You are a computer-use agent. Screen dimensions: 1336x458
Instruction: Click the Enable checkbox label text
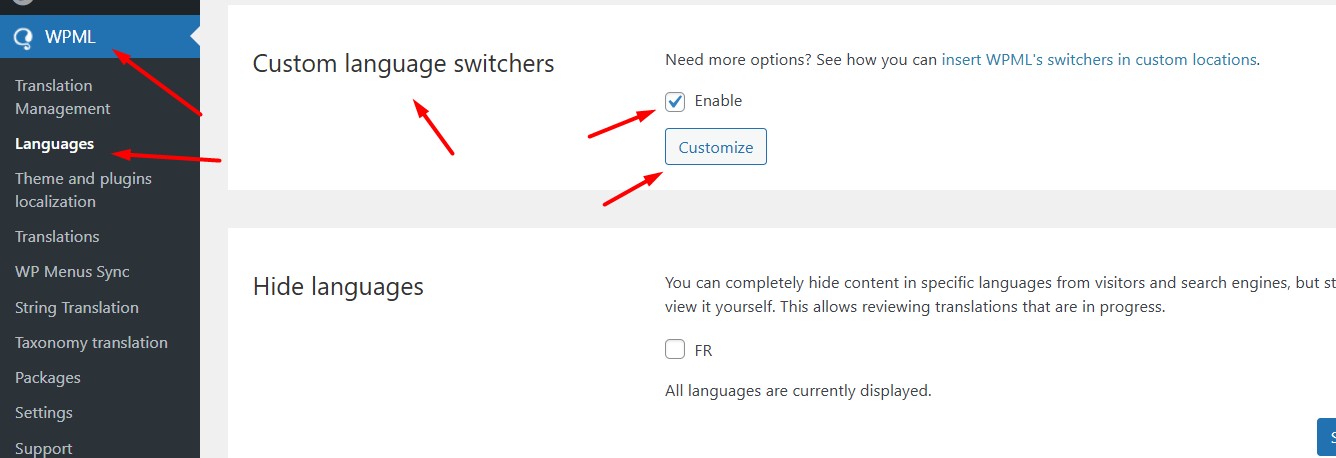(718, 101)
